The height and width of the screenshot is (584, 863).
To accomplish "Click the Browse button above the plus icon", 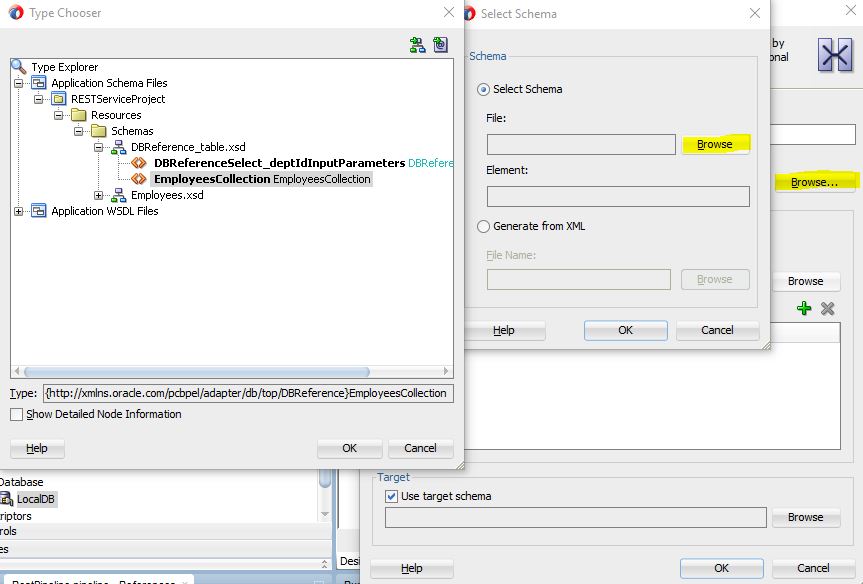I will 806,281.
